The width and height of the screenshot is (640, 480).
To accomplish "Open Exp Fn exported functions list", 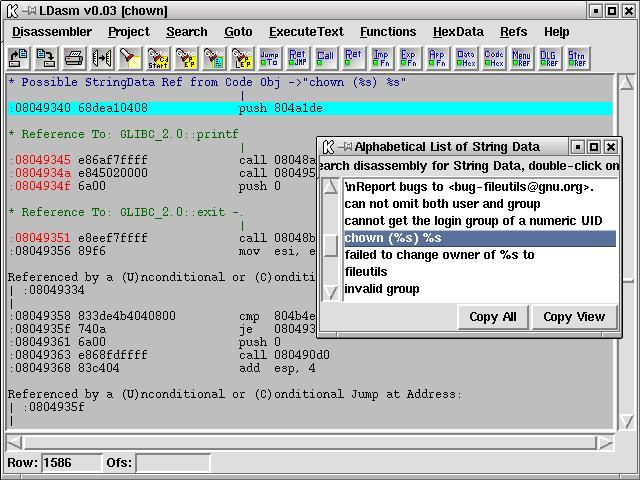I will pyautogui.click(x=409, y=58).
